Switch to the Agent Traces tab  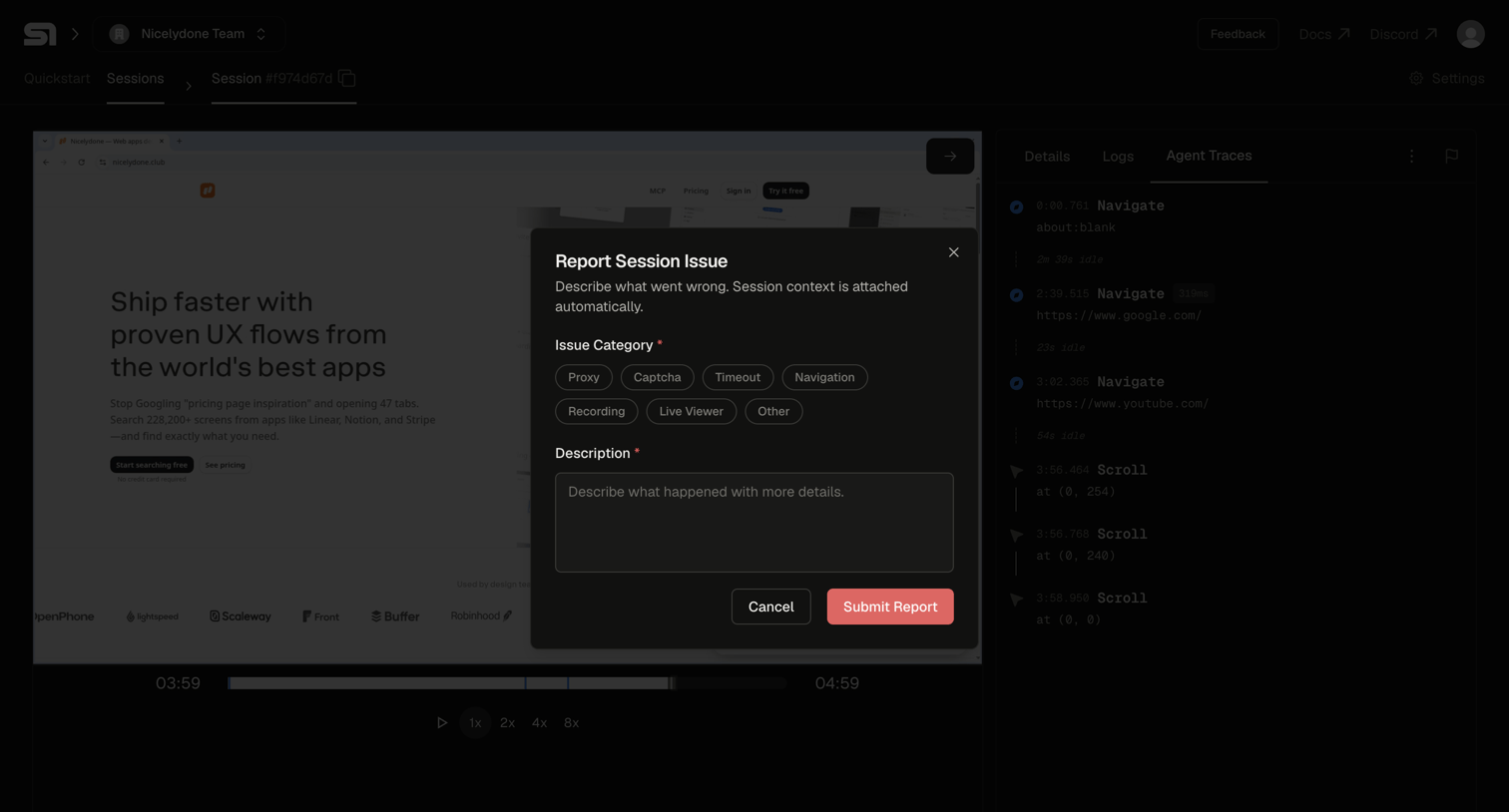coord(1209,156)
